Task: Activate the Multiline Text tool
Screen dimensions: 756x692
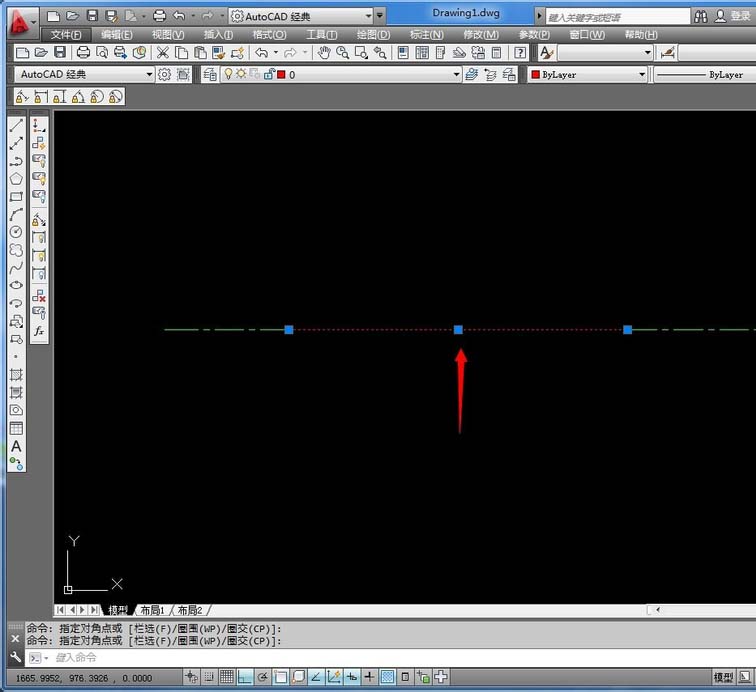Action: click(16, 446)
